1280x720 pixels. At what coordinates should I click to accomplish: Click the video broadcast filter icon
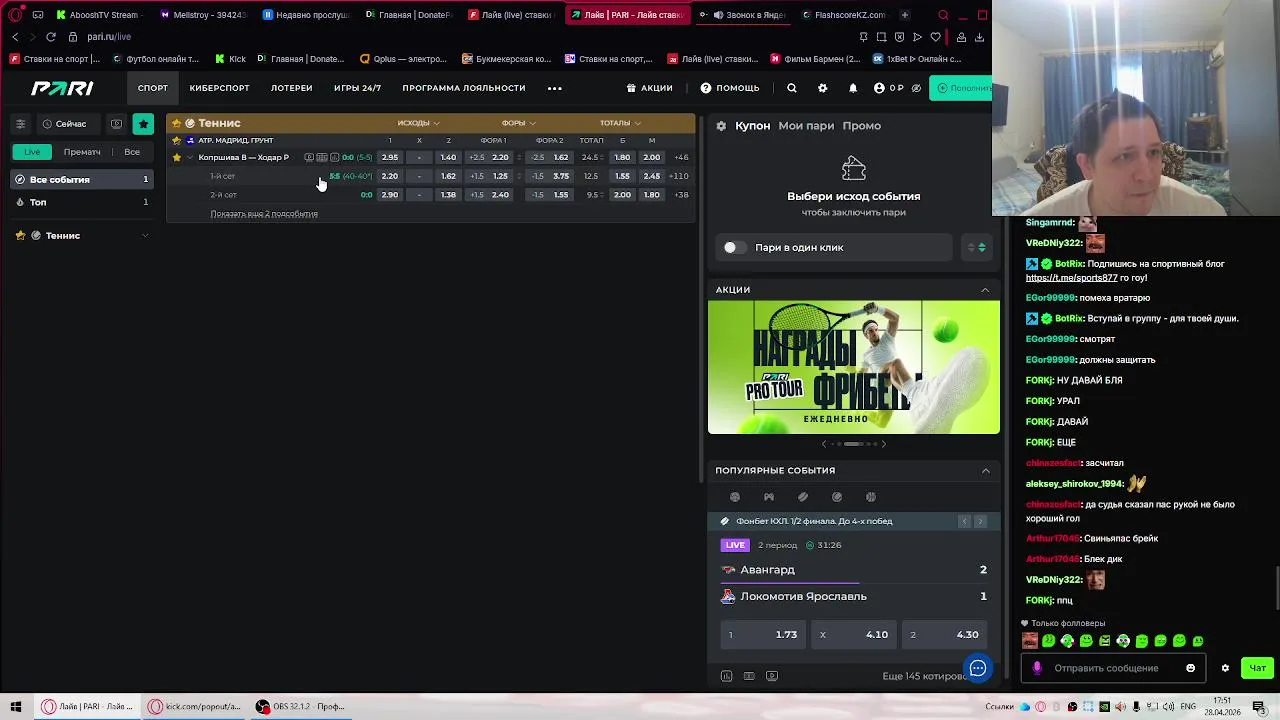pos(117,124)
